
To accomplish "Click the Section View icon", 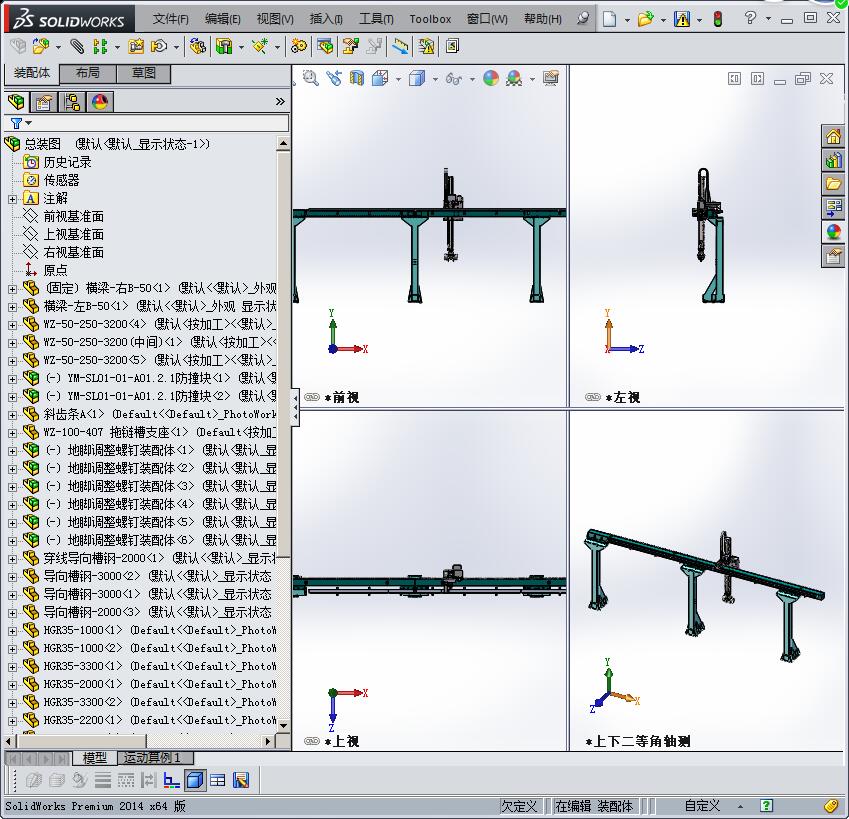I will (356, 78).
